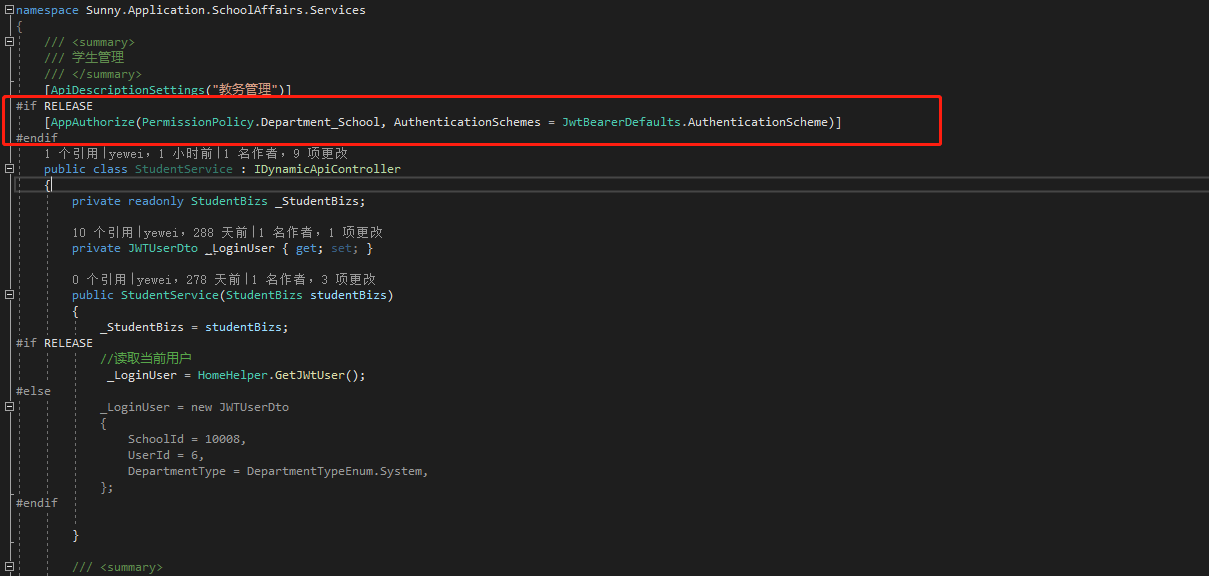Click the 'readonly' keyword
Image resolution: width=1209 pixels, height=576 pixels.
[156, 201]
